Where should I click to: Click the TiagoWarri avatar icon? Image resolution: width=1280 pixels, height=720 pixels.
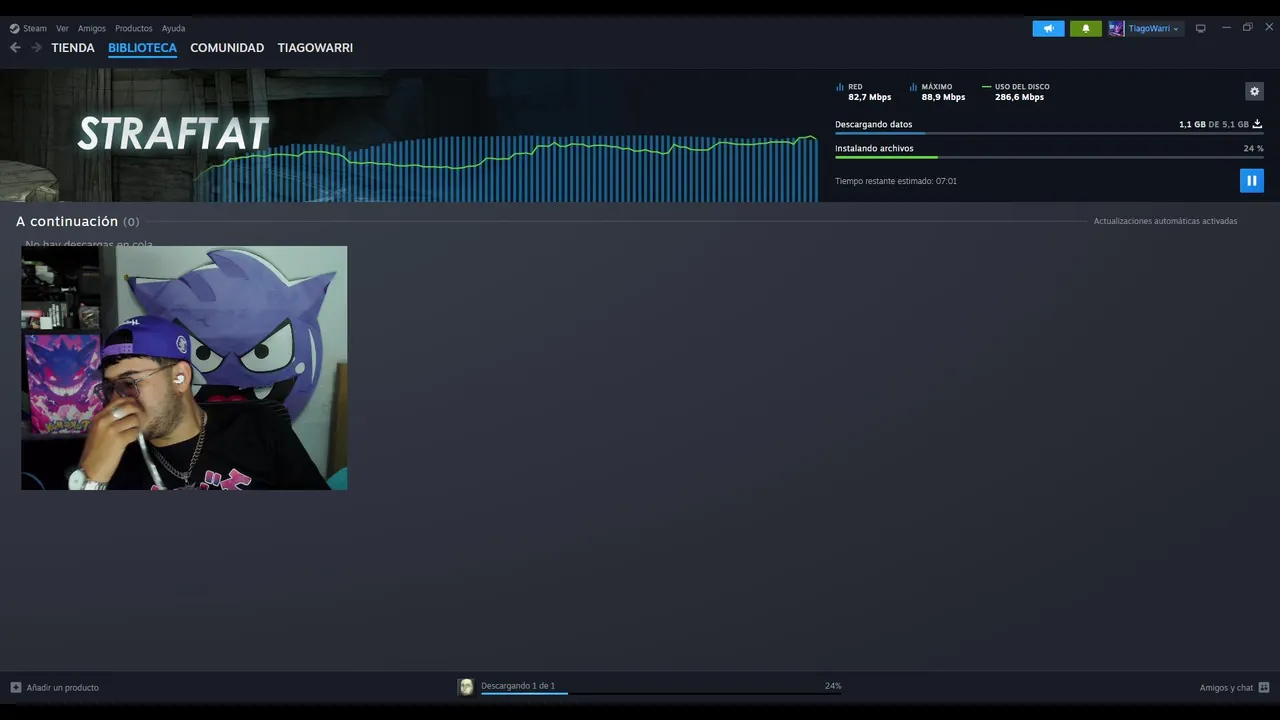(1116, 28)
